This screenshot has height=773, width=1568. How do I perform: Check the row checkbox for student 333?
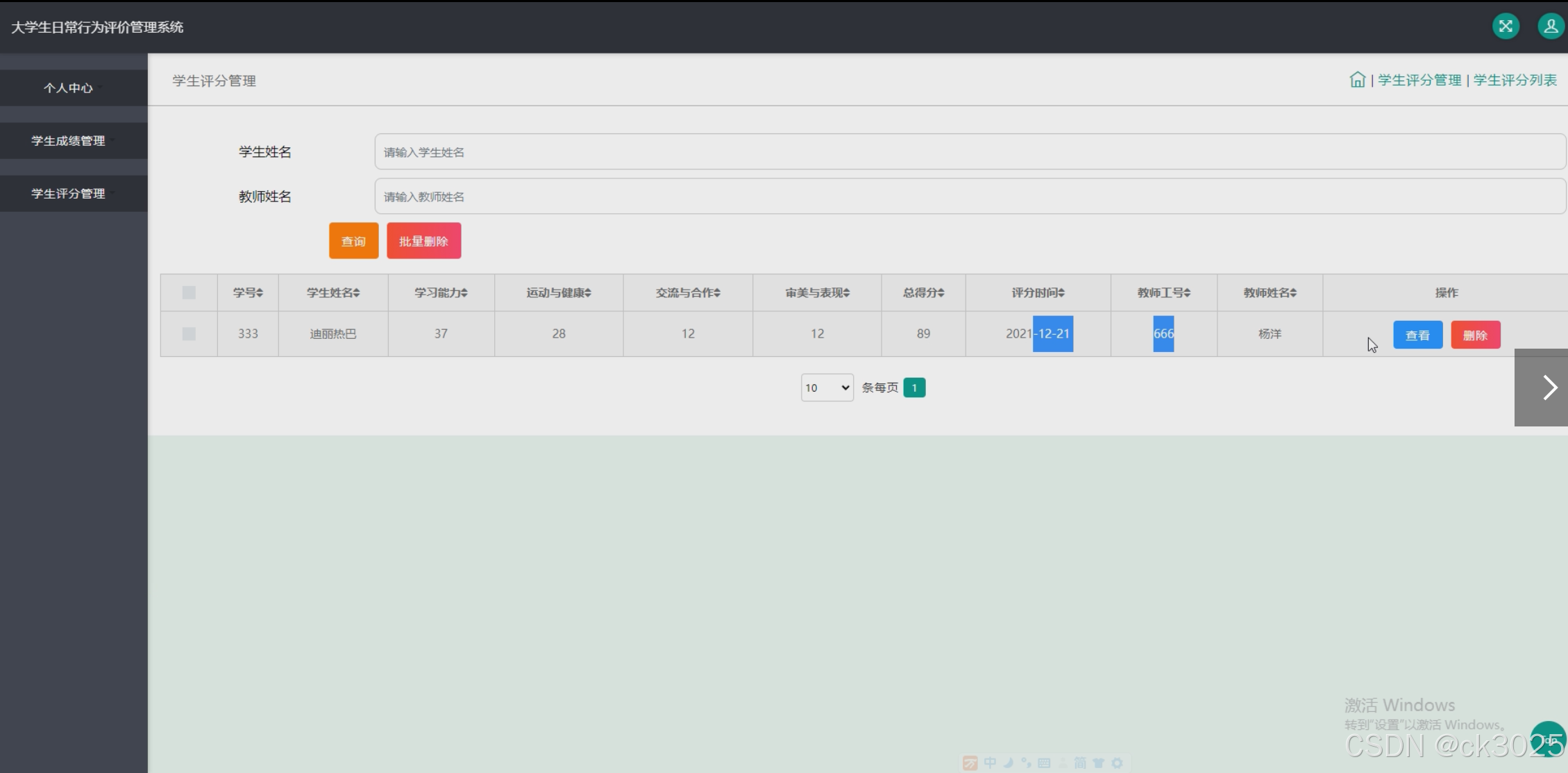coord(189,334)
